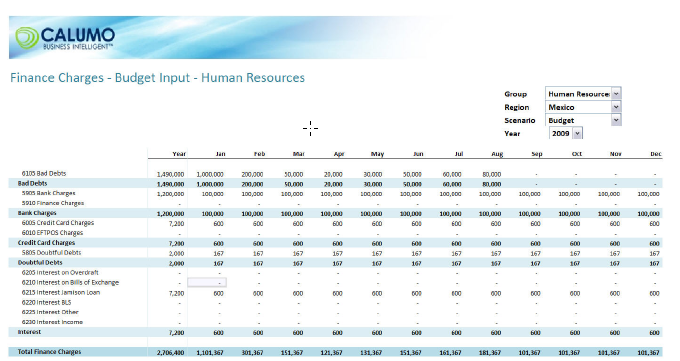Click the Year column header
The width and height of the screenshot is (680, 361).
[x=179, y=154]
